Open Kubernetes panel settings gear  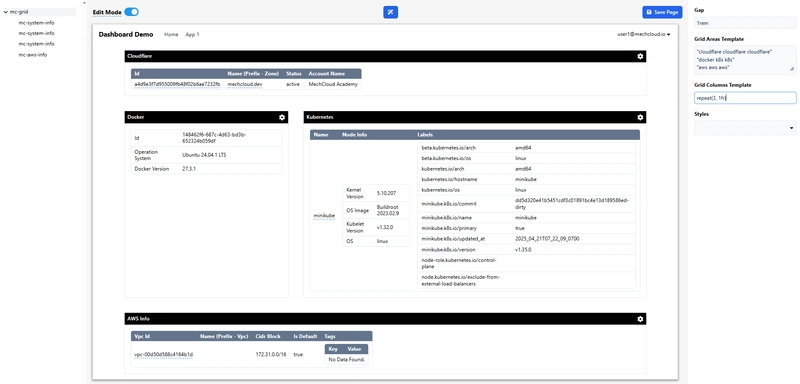click(640, 117)
